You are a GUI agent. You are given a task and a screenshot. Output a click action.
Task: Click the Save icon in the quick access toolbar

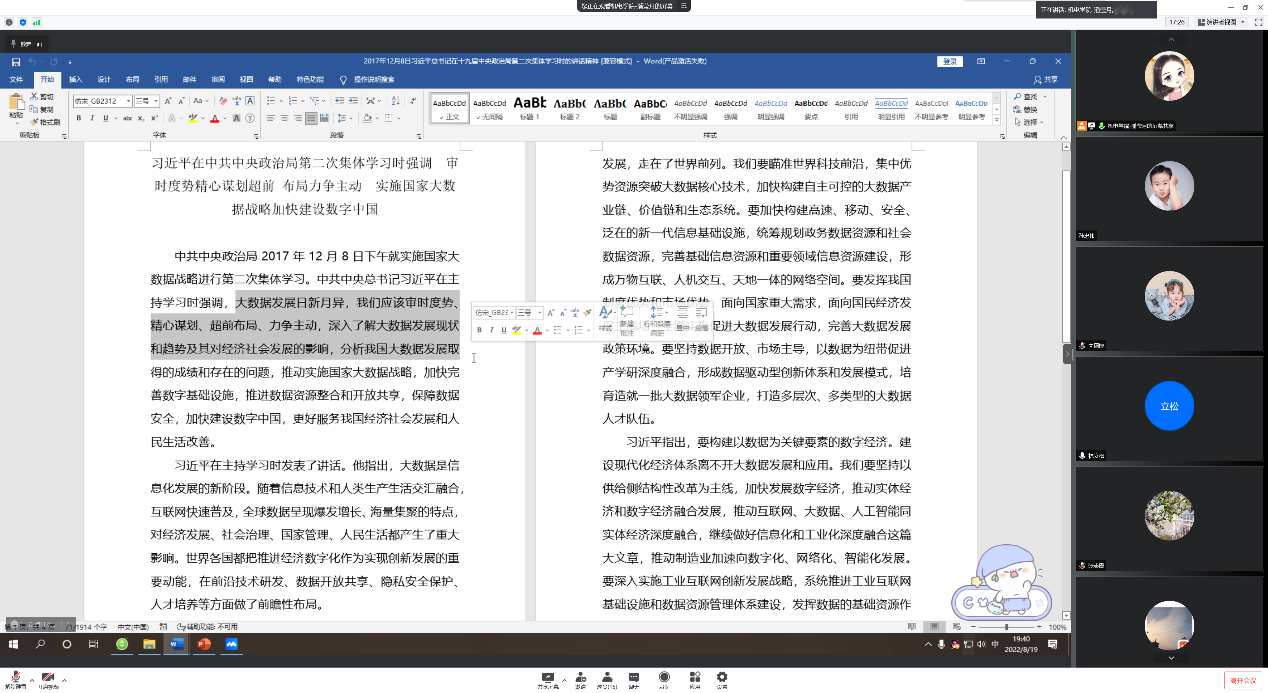pos(17,62)
